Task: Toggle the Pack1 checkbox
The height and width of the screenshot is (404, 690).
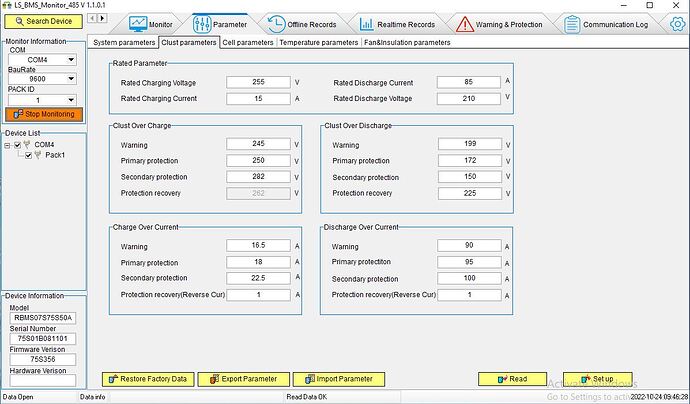Action: click(x=29, y=155)
